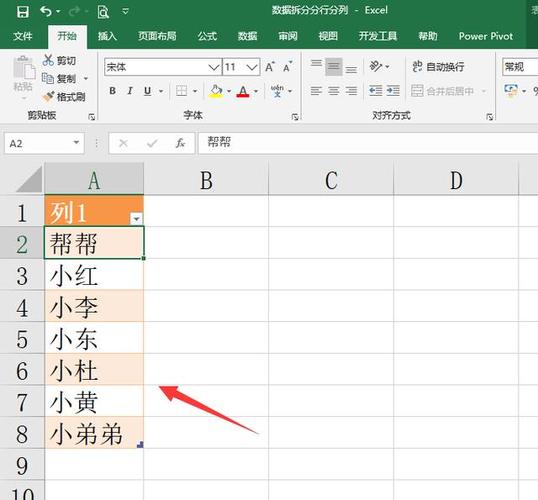Click Center horizontally icon
538x500 pixels.
334,91
